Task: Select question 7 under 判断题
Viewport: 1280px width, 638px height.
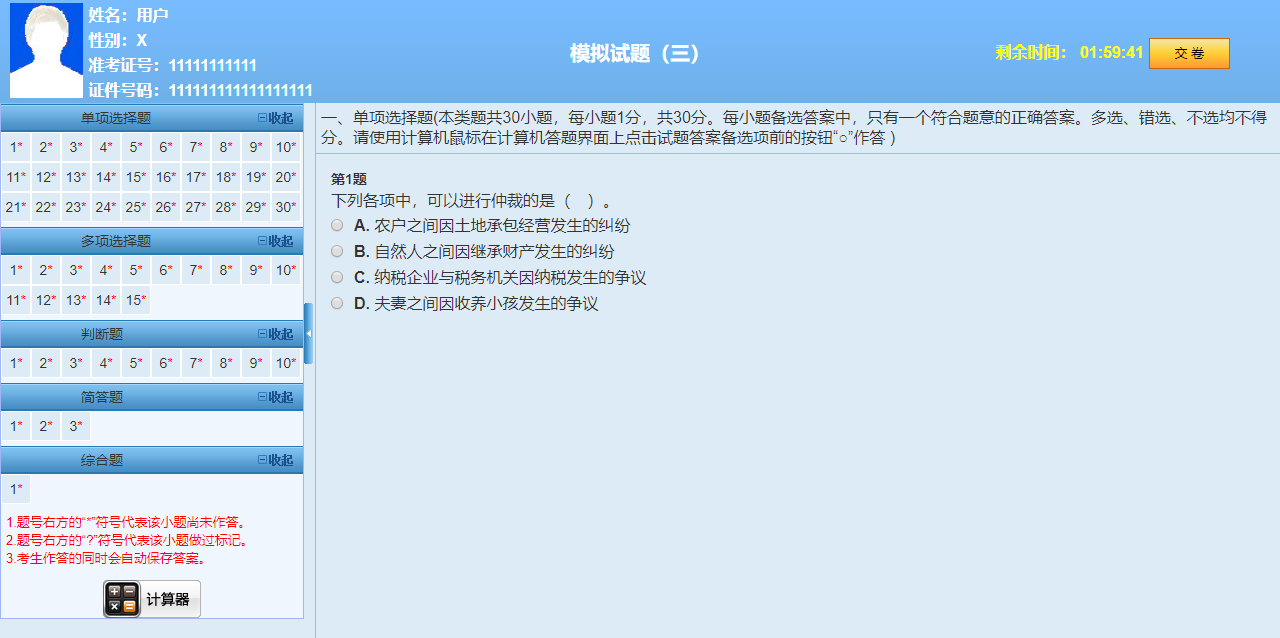Action: tap(195, 362)
